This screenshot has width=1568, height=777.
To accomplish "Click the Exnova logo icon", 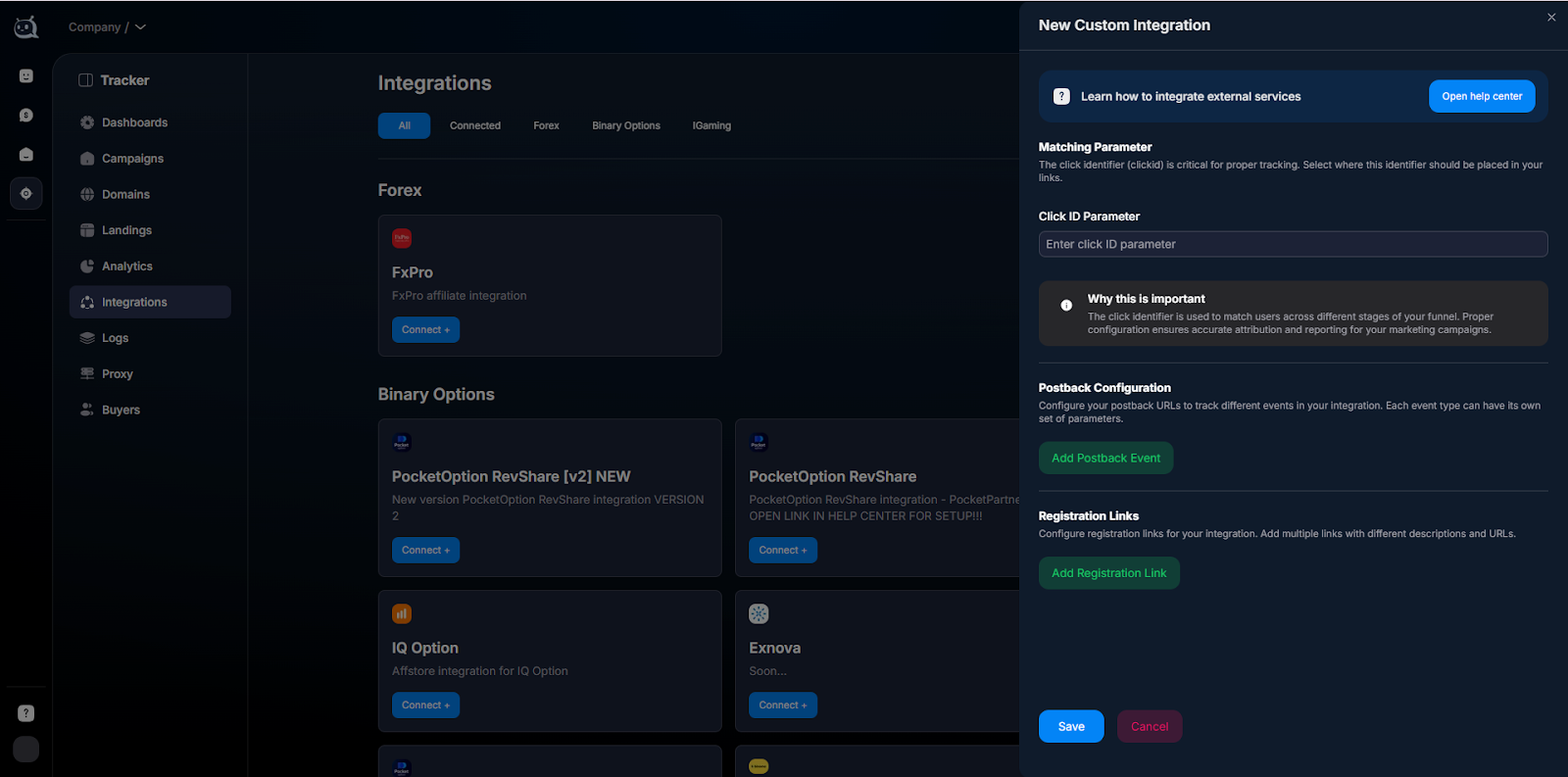I will tap(759, 613).
